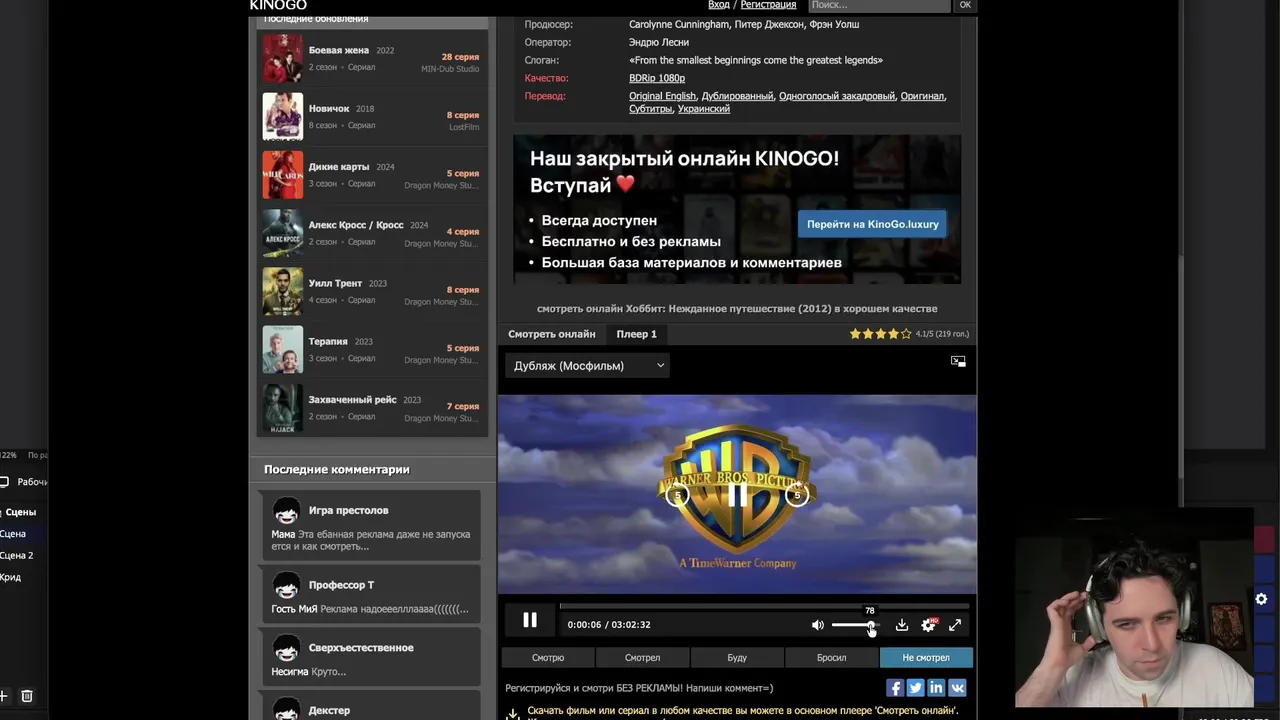This screenshot has height=720, width=1280.
Task: Toggle picture-in-picture icon above the video
Action: [958, 361]
